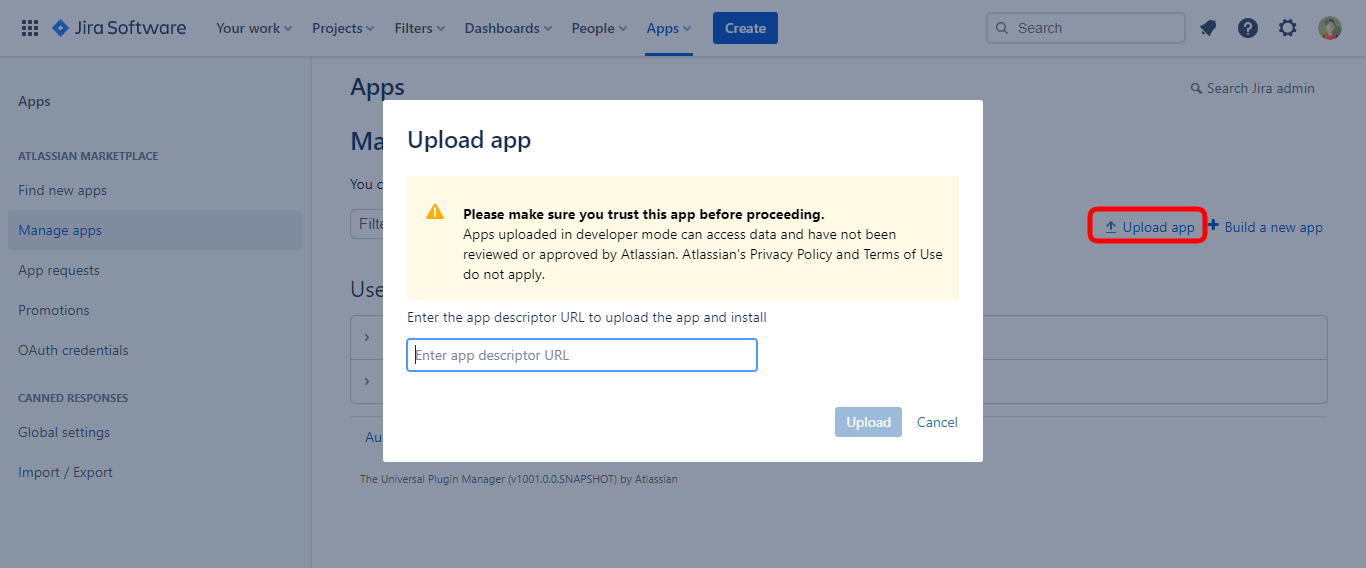Focus the app descriptor URL field
Image resolution: width=1366 pixels, height=568 pixels.
pyautogui.click(x=582, y=355)
